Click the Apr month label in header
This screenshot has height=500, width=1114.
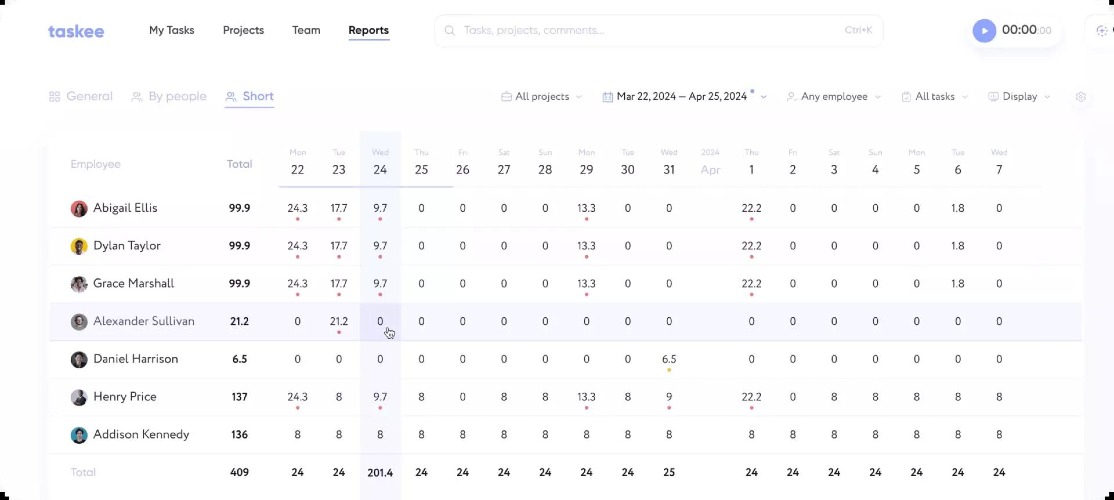coord(710,170)
